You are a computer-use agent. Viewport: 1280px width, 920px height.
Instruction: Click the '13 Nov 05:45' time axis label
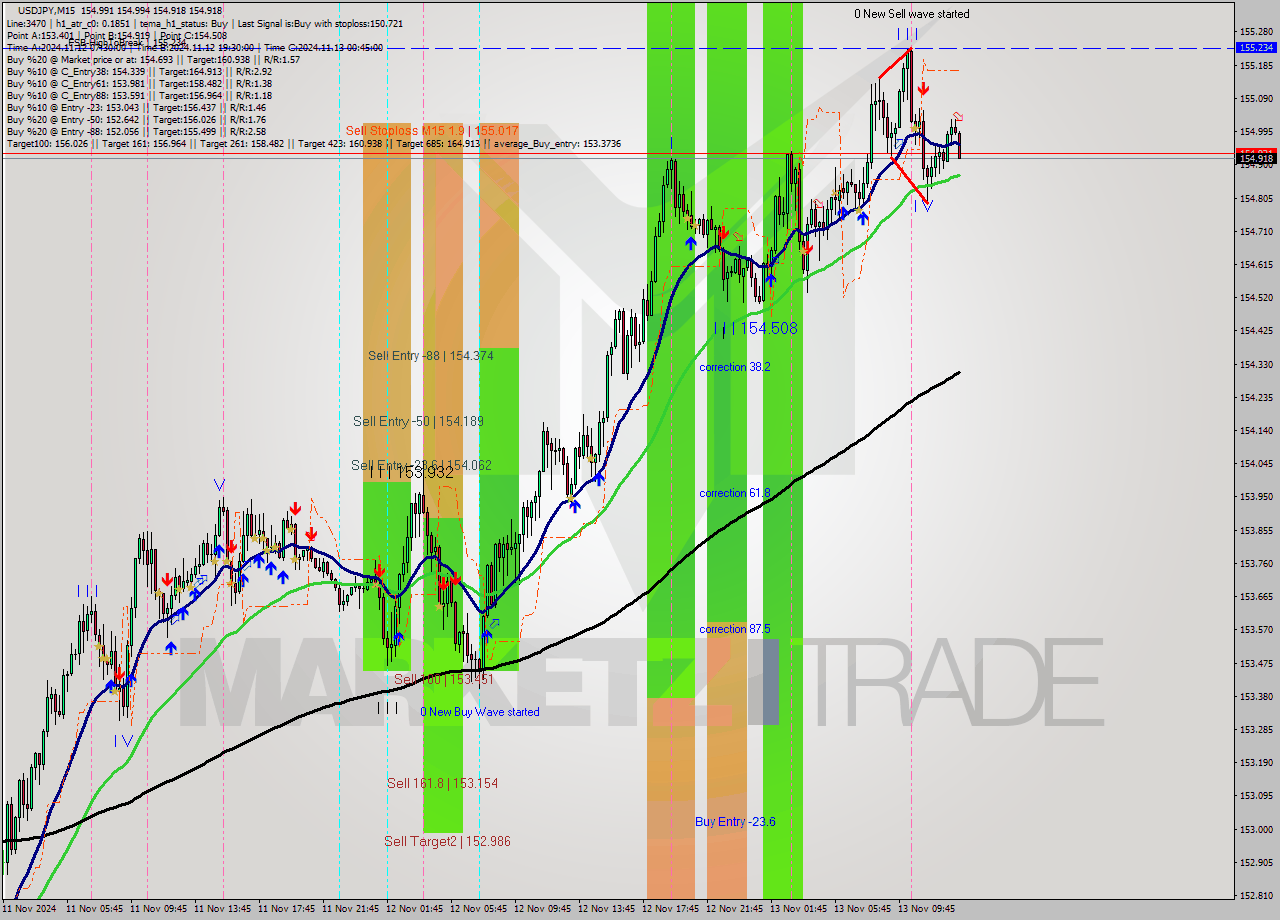click(x=863, y=909)
